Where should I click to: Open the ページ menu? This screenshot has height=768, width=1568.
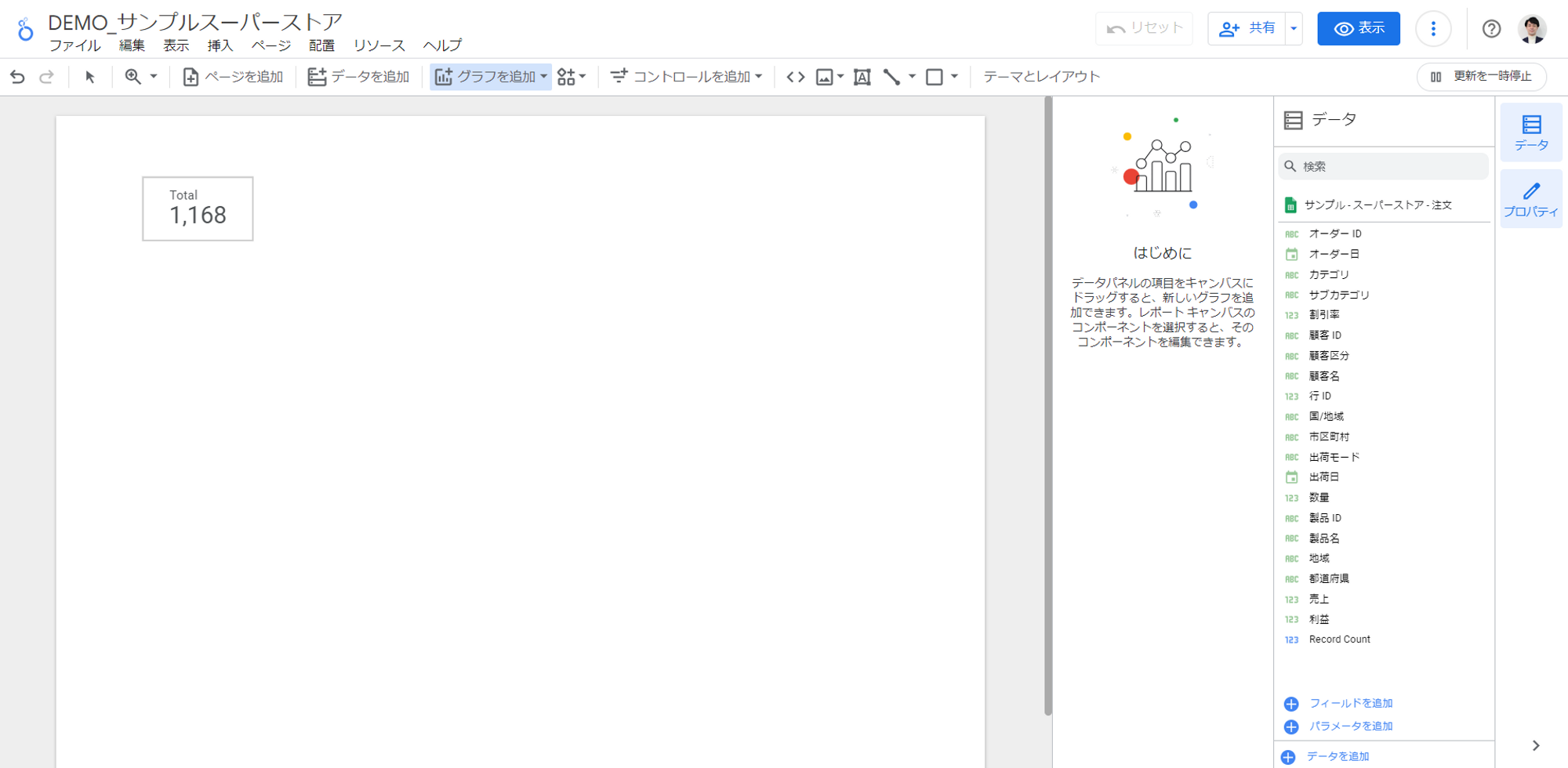(271, 45)
